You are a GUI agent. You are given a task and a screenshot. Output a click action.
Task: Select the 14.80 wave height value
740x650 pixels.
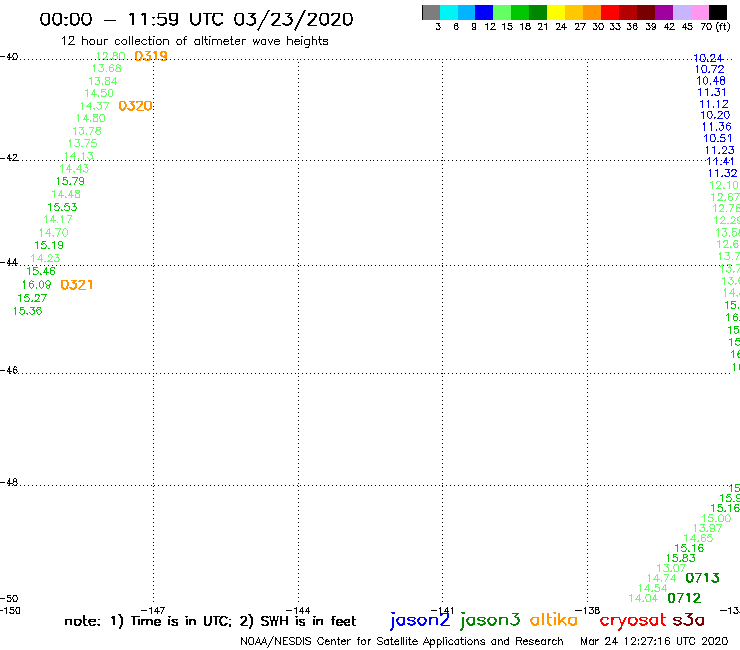pos(91,118)
